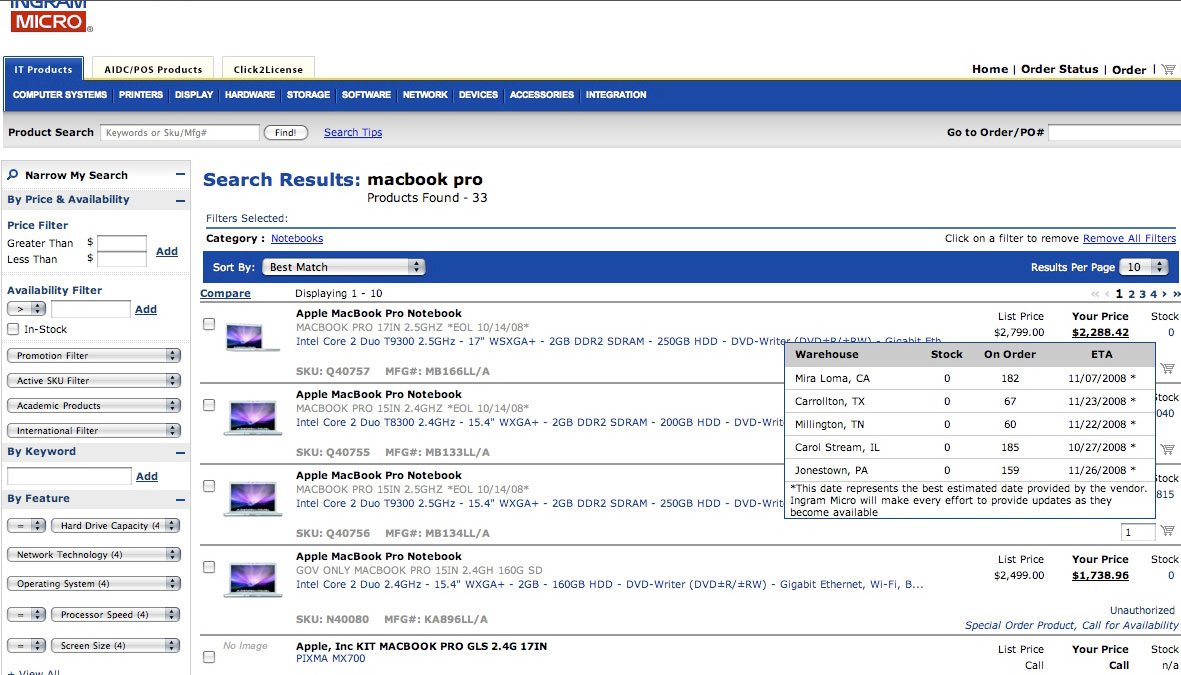Jump to last results page double arrow
1181x675 pixels.
pos(1176,294)
